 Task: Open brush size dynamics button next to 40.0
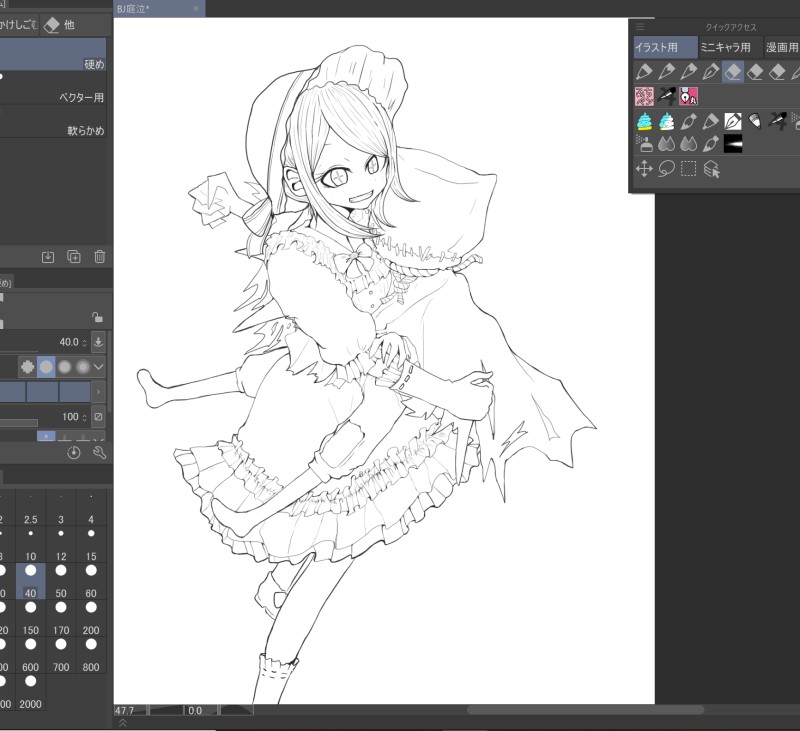pyautogui.click(x=98, y=342)
